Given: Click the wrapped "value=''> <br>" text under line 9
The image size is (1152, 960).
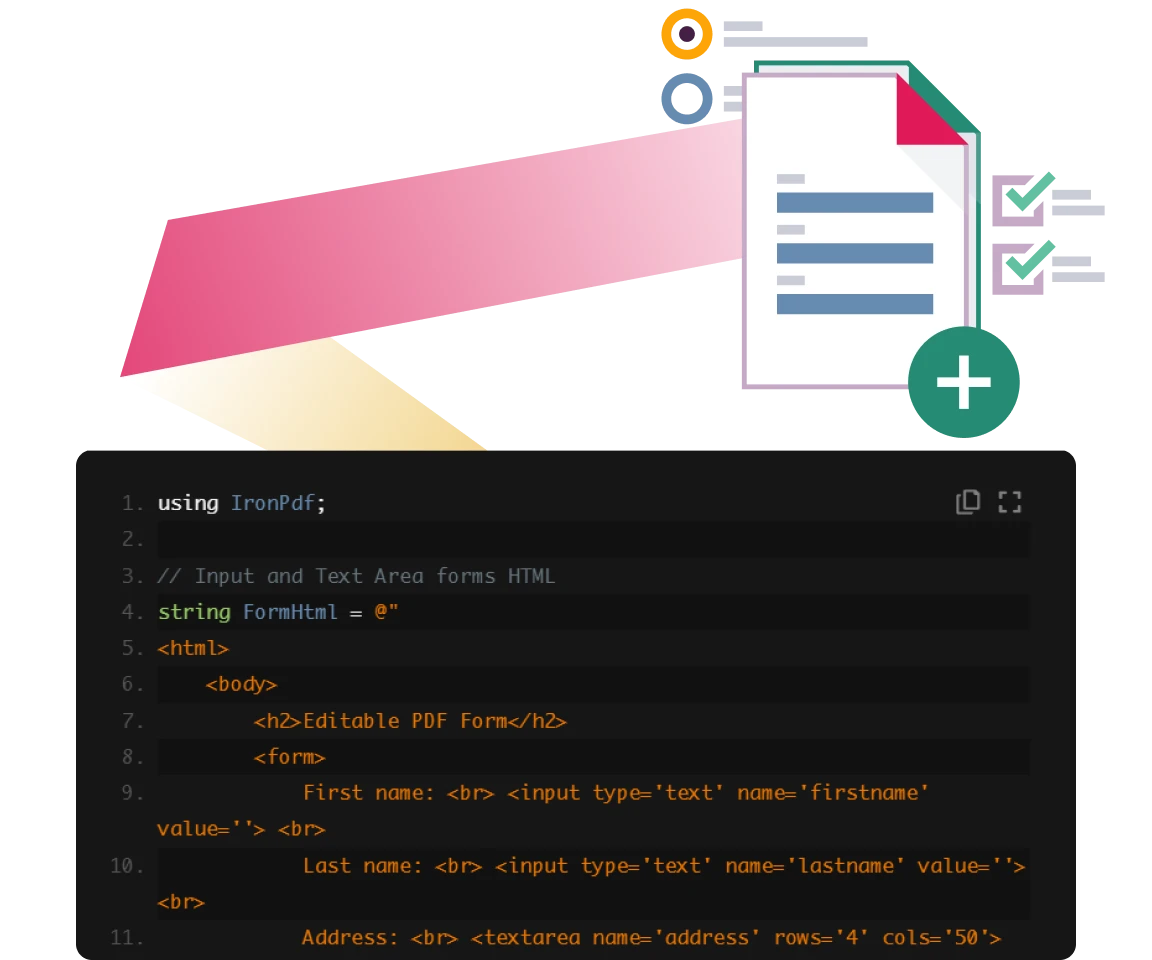Looking at the screenshot, I should point(241,829).
